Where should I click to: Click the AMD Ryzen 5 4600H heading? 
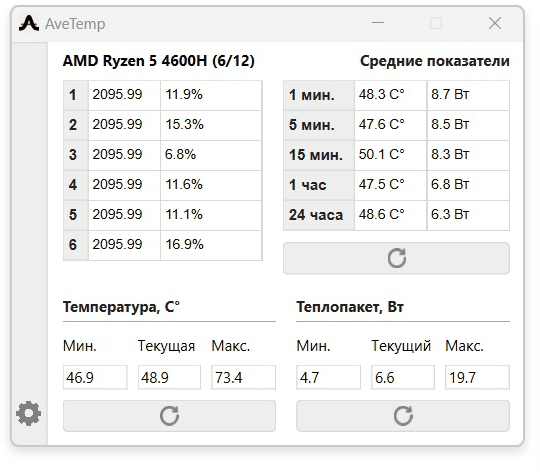click(159, 61)
